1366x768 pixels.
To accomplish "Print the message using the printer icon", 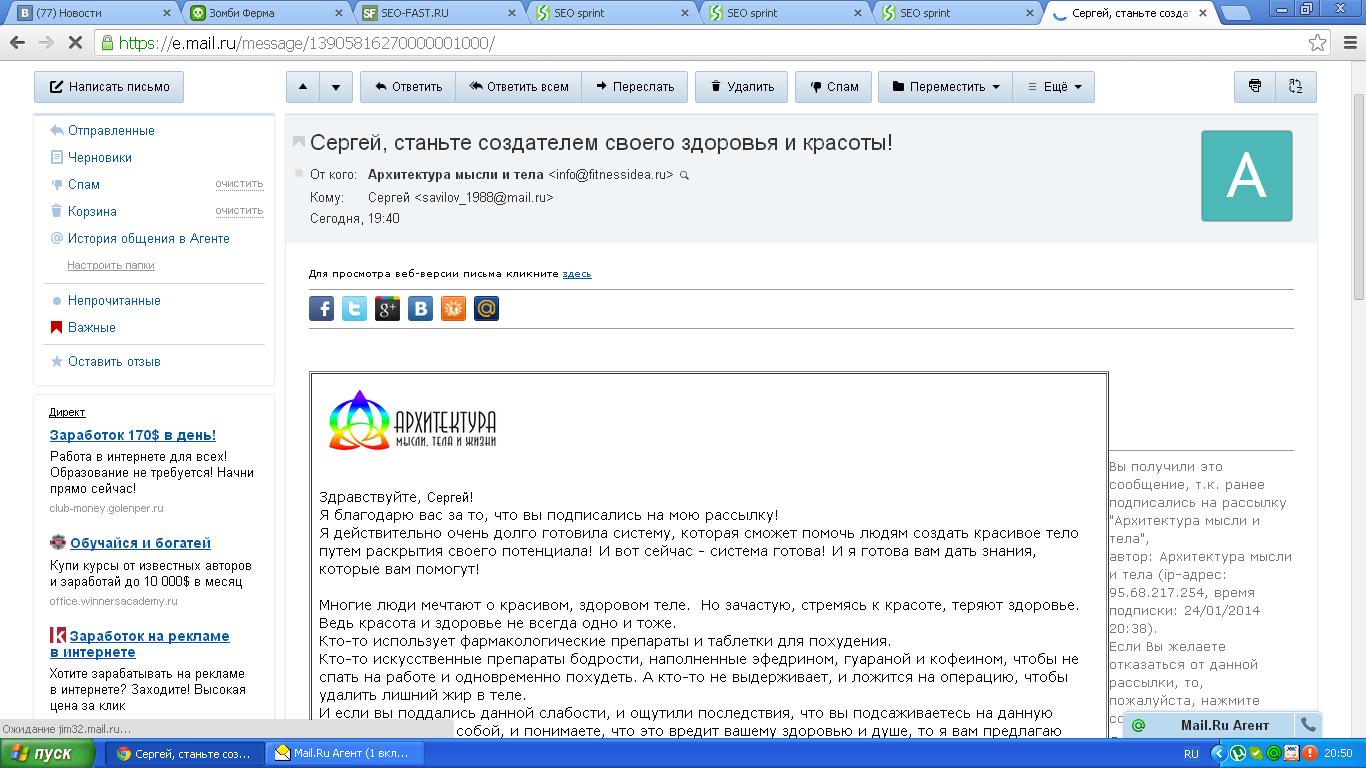I will click(1255, 87).
